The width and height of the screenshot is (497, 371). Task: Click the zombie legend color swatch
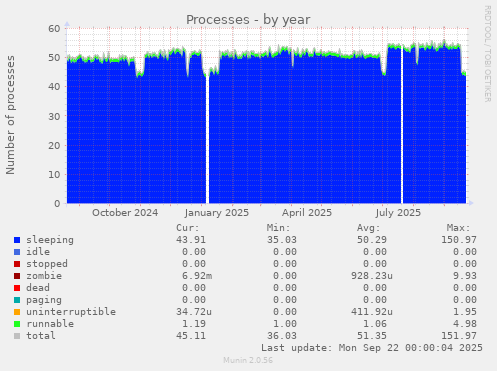point(17,276)
